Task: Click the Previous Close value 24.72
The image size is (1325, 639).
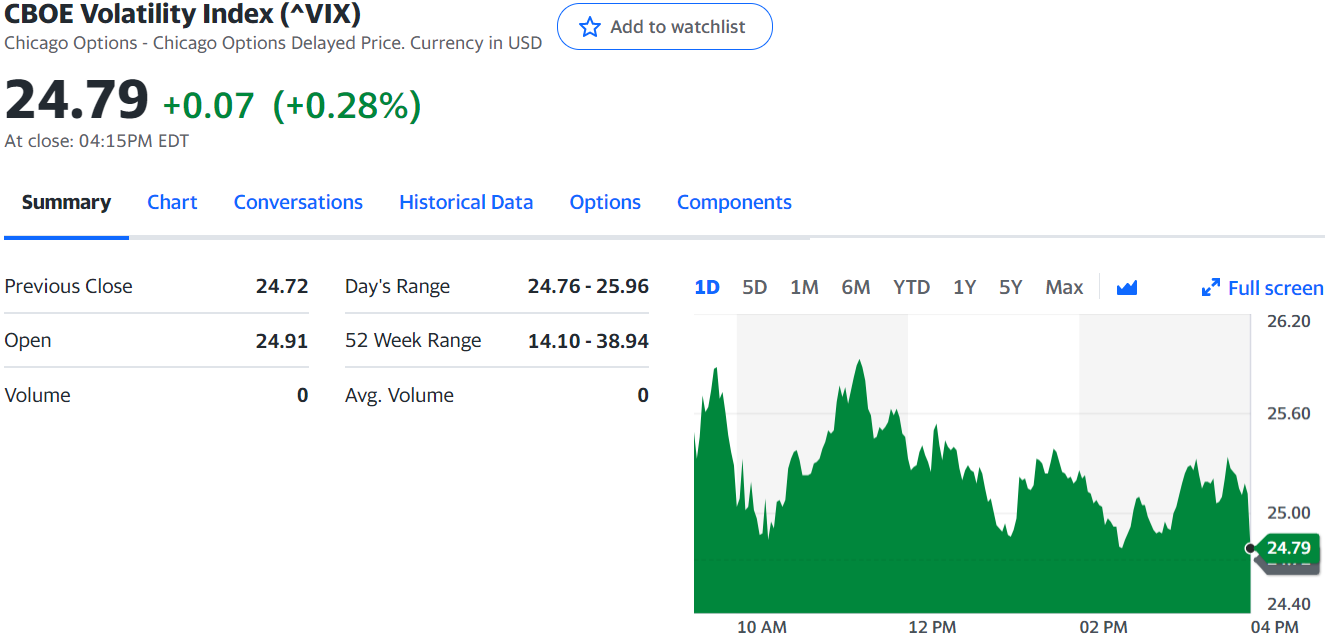Action: 282,286
